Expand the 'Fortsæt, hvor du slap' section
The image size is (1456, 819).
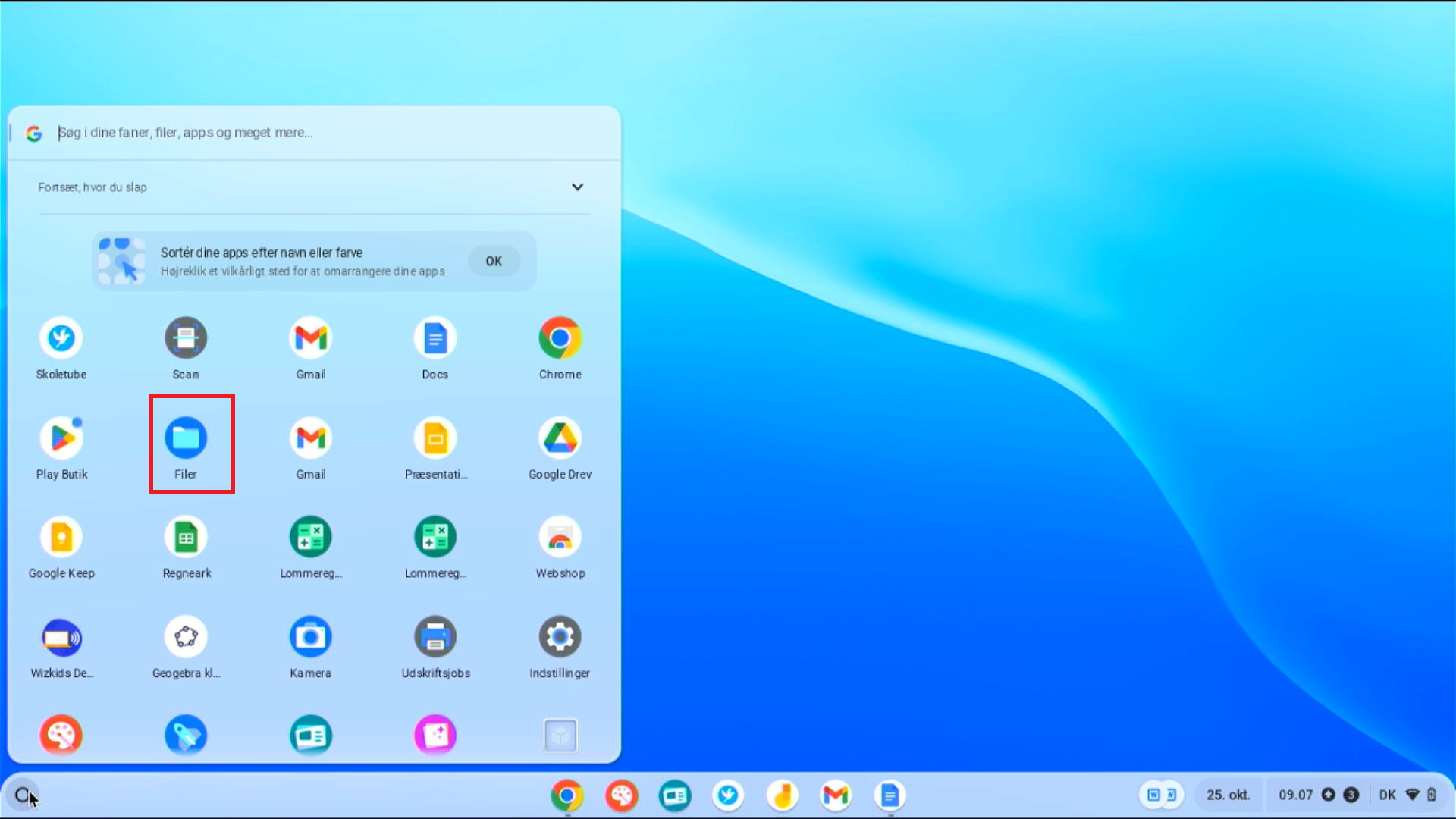coord(577,187)
